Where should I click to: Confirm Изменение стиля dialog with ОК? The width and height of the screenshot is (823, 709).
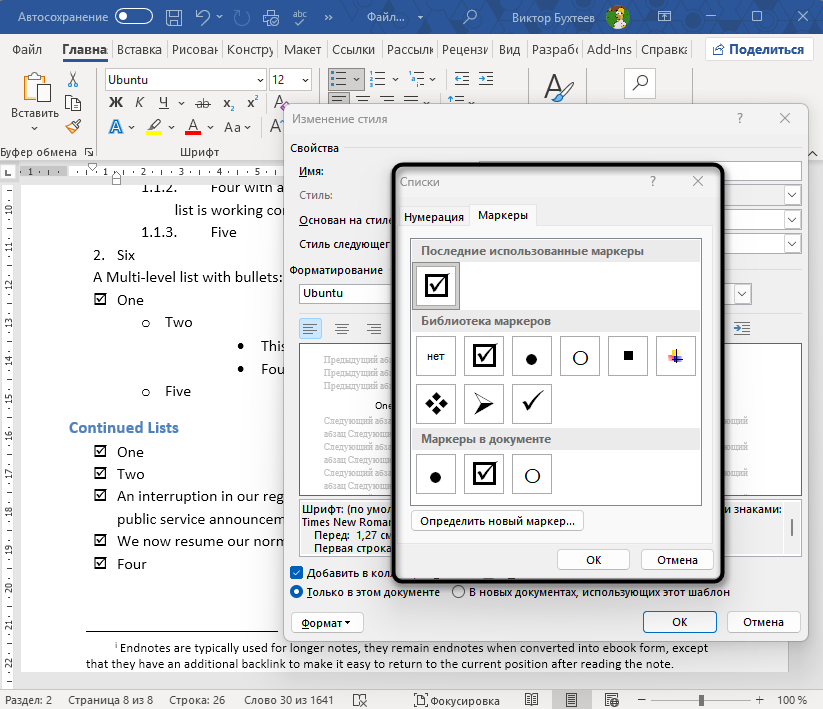(680, 622)
